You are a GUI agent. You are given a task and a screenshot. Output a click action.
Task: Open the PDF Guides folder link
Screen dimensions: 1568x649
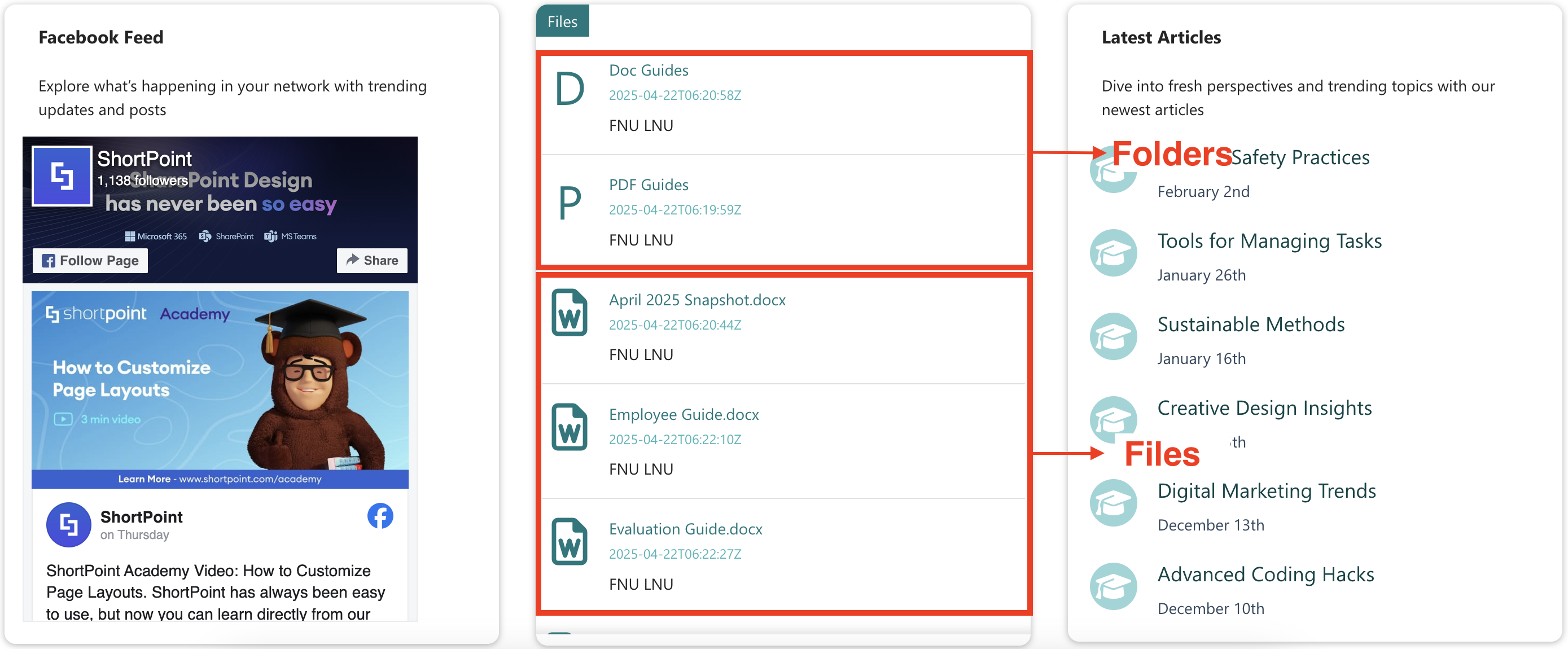(x=649, y=185)
